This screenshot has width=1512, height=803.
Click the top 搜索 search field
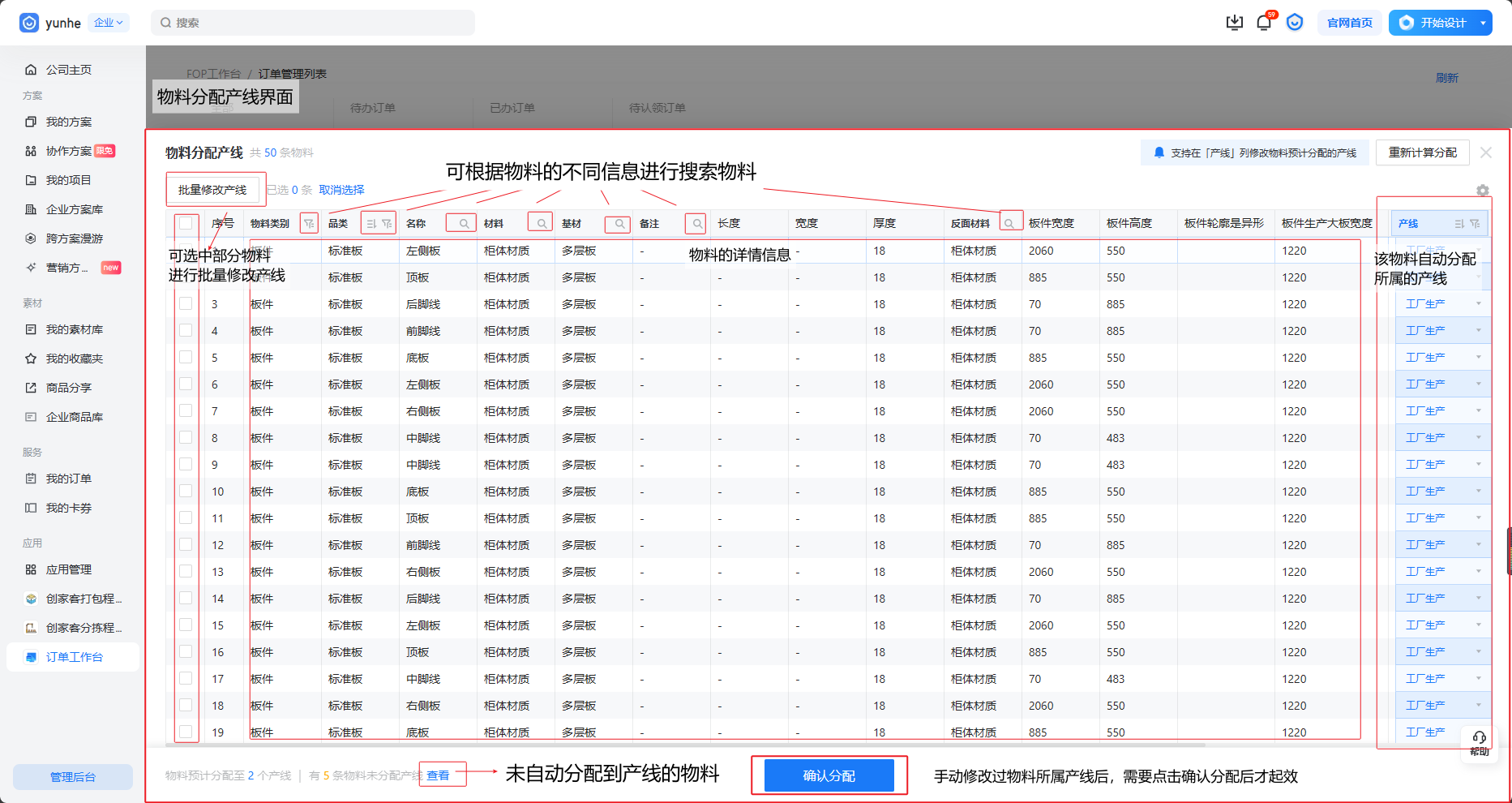click(x=313, y=23)
